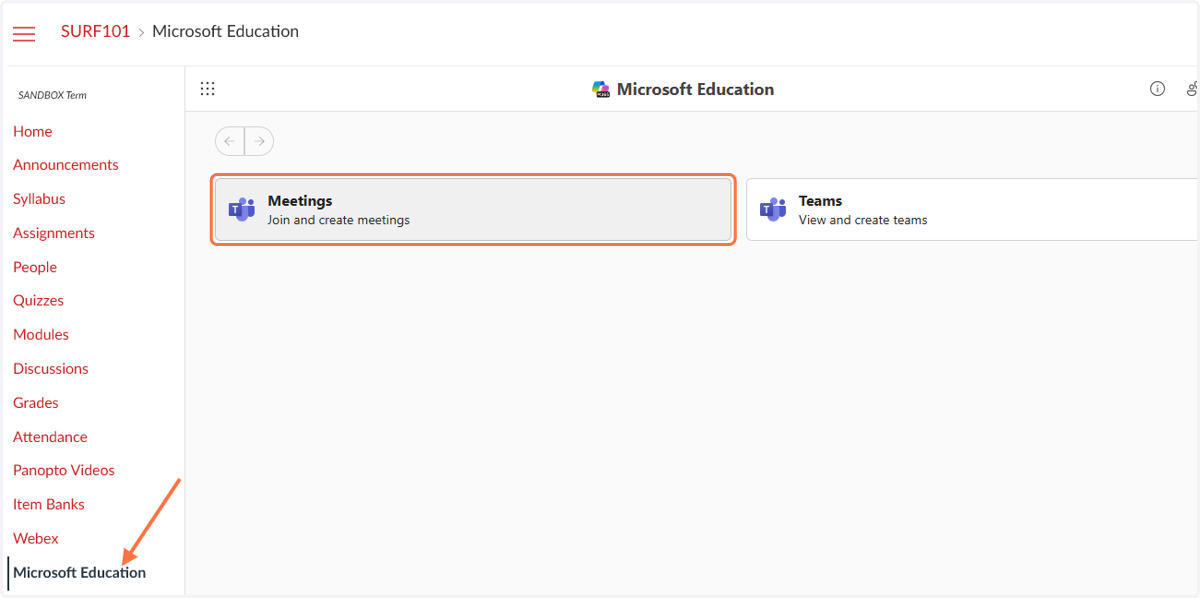Open the Meetings card
The width and height of the screenshot is (1200, 598).
click(x=473, y=209)
